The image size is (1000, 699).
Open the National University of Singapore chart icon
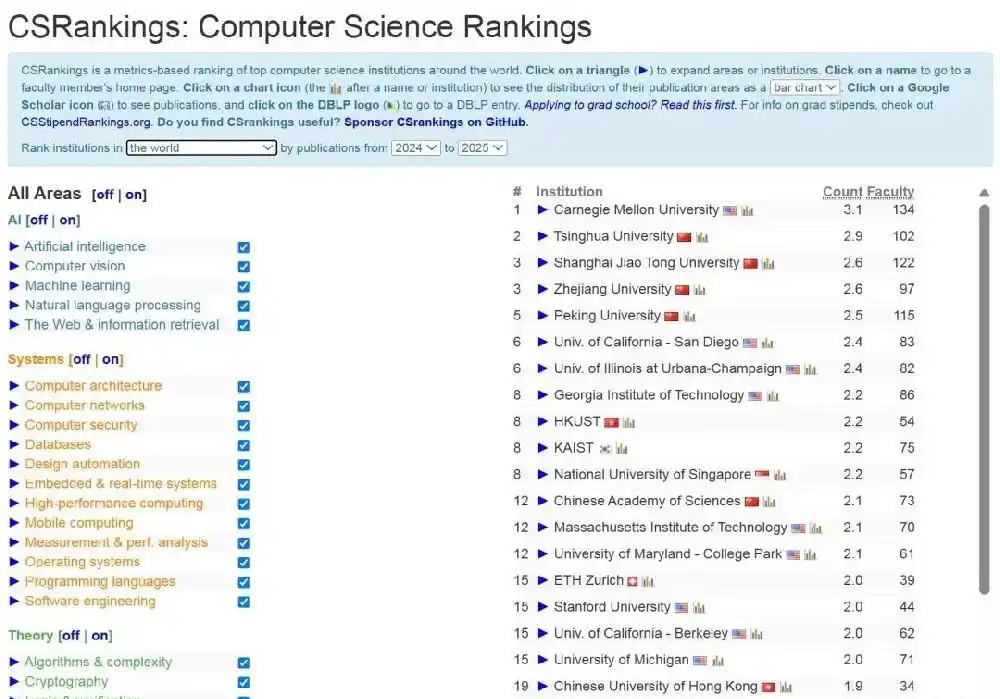click(780, 476)
